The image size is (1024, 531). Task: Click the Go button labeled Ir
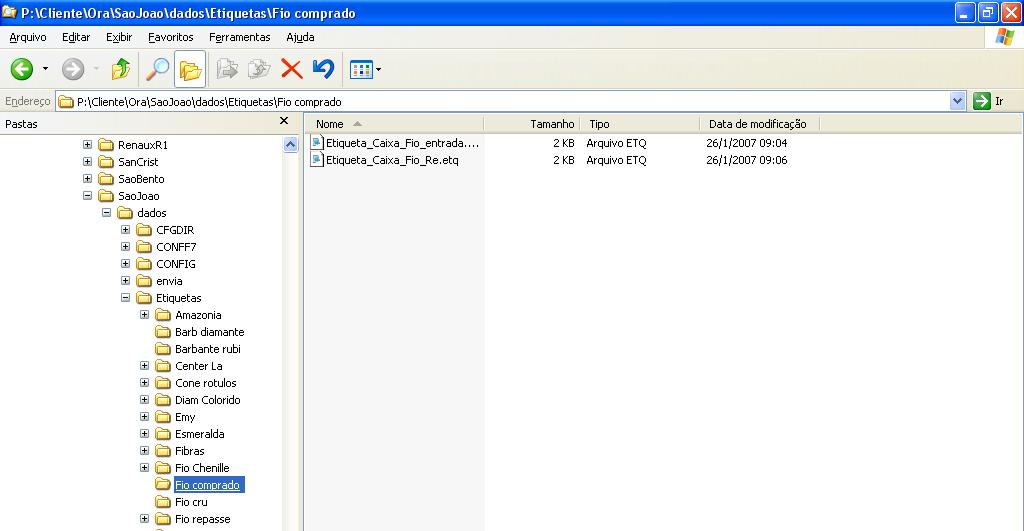(988, 101)
